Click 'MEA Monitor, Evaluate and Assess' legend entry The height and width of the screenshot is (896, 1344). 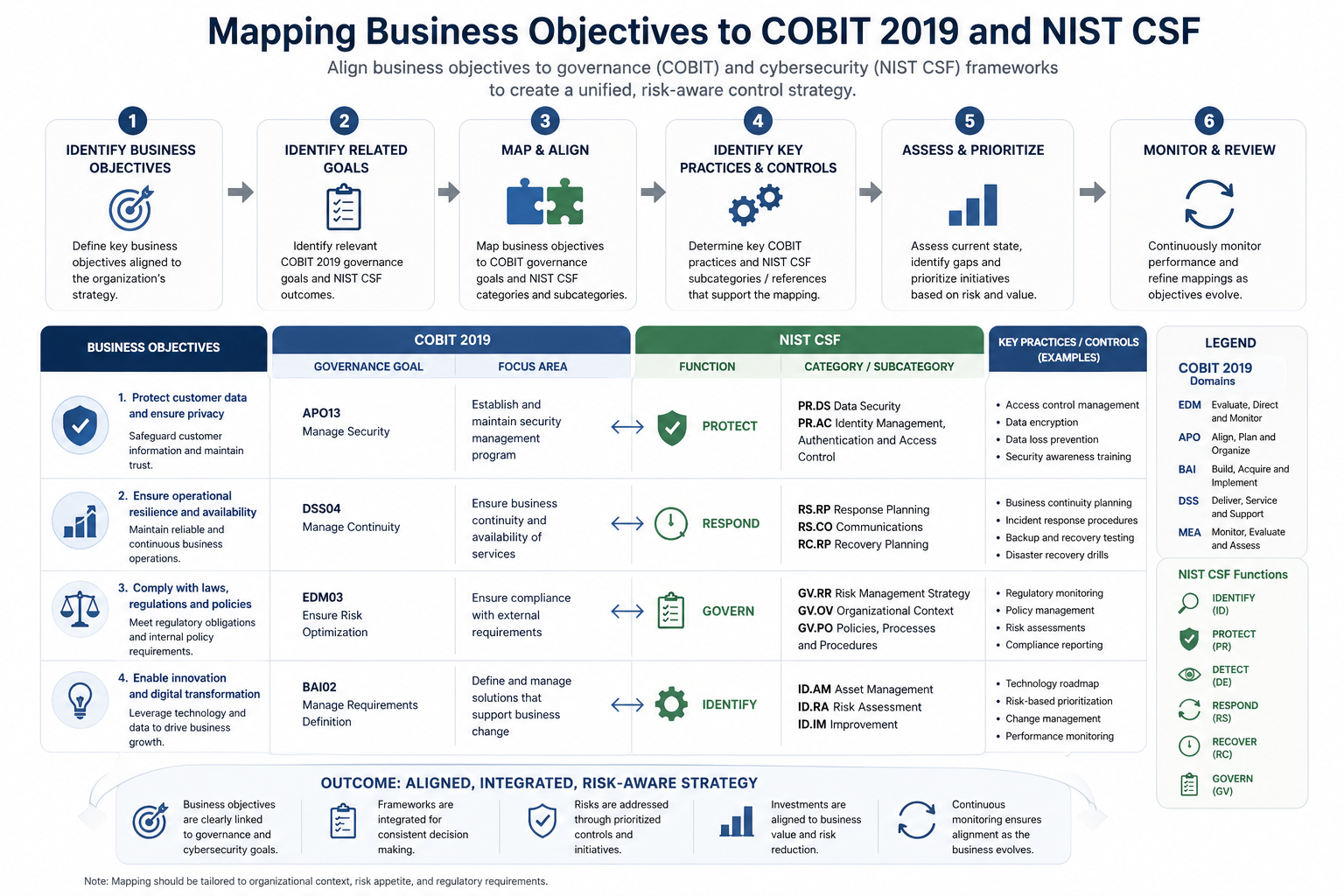tap(1232, 538)
